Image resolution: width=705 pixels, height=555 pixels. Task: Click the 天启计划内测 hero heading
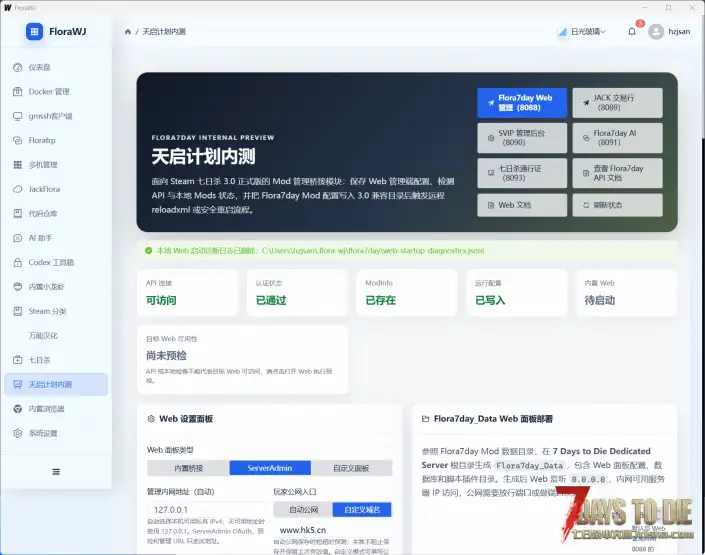click(203, 157)
